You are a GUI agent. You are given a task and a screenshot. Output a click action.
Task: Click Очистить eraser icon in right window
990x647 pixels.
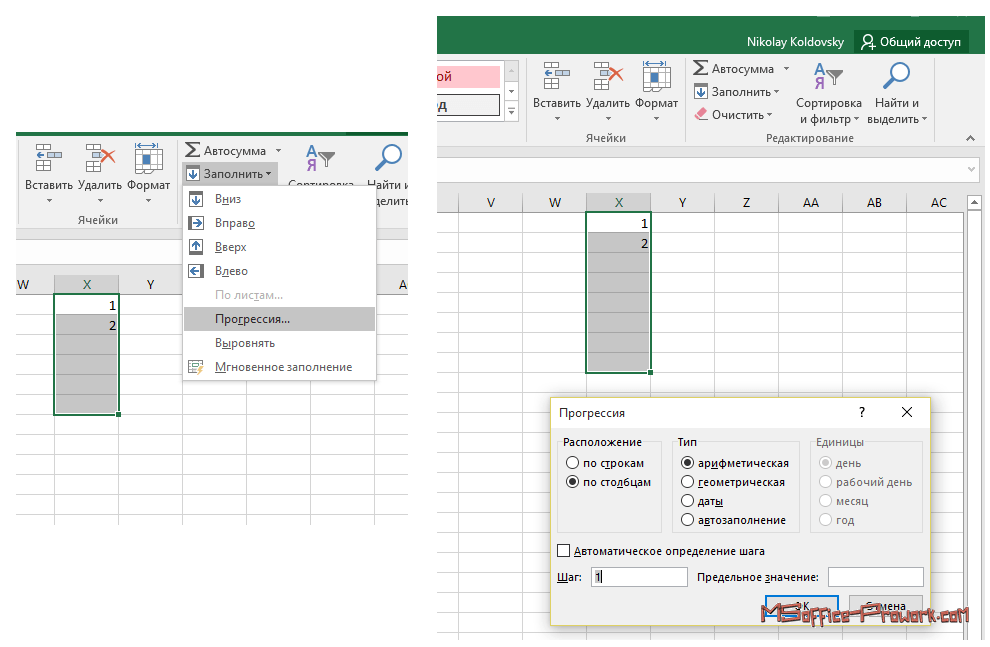[x=701, y=114]
